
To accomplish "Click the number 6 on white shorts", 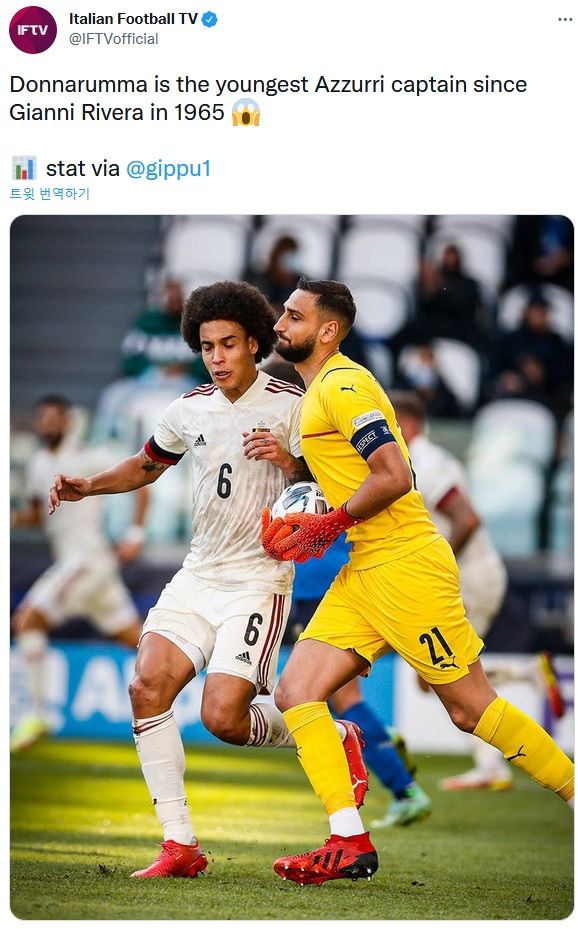I will coord(253,629).
